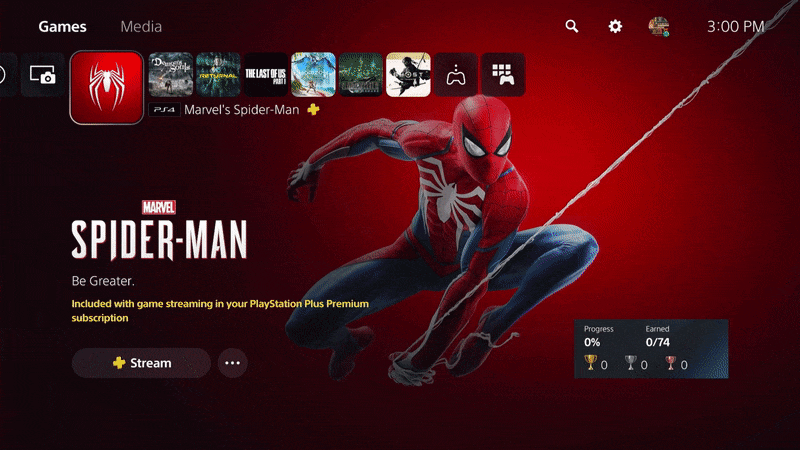Open the Settings gear
Image resolution: width=800 pixels, height=450 pixels.
point(615,27)
